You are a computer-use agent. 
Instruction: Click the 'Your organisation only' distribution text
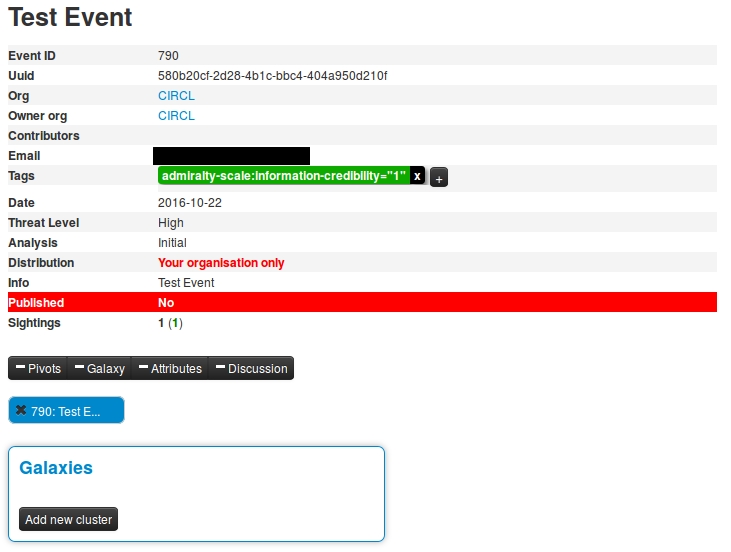pyautogui.click(x=221, y=263)
